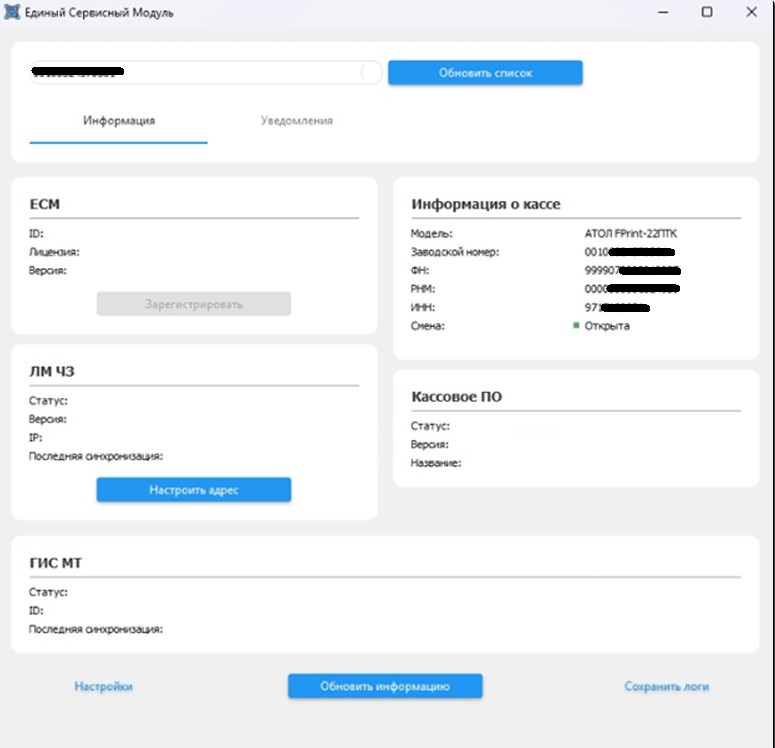The image size is (775, 748).
Task: Switch to the Уведомления tab
Action: click(297, 121)
